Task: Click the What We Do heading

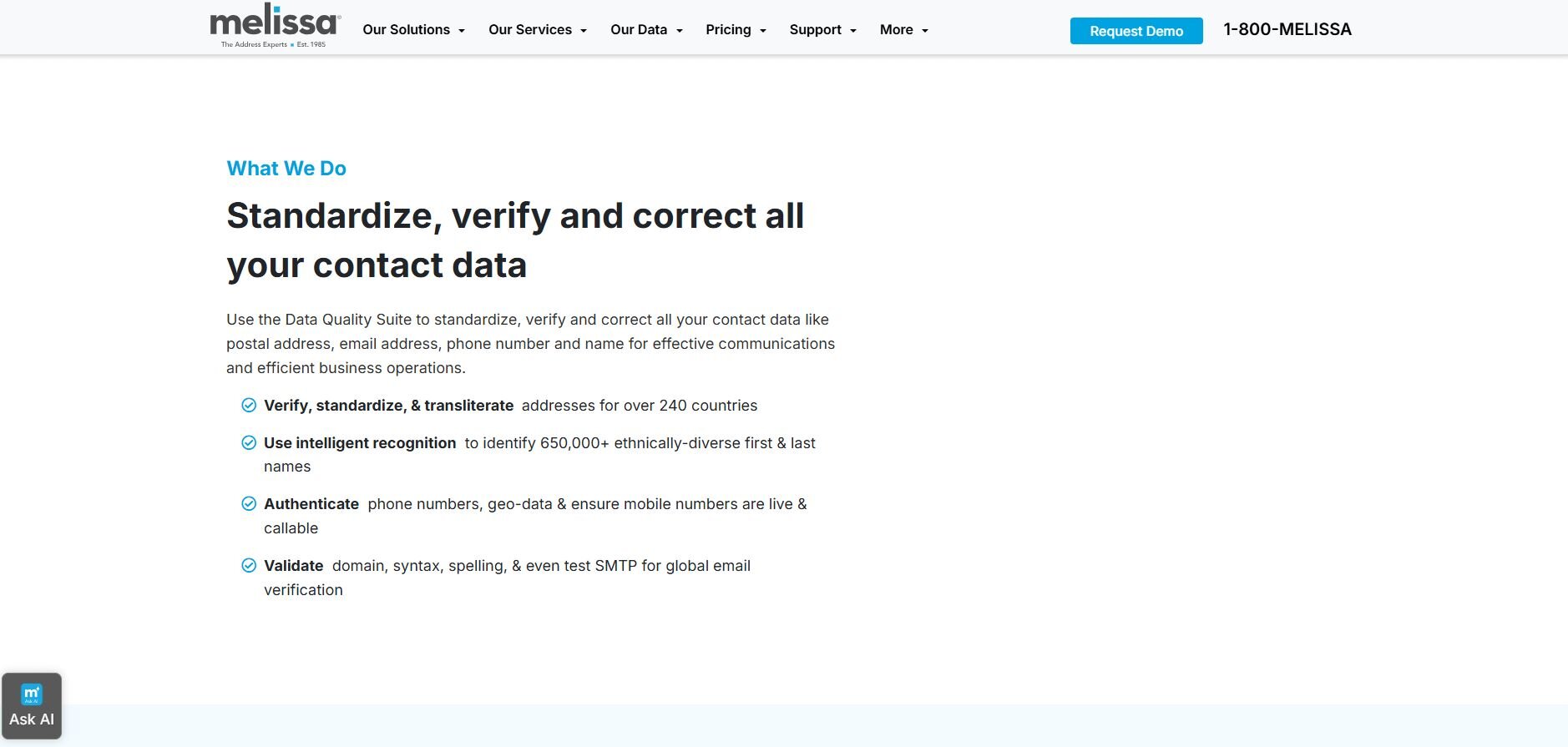Action: pos(286,169)
